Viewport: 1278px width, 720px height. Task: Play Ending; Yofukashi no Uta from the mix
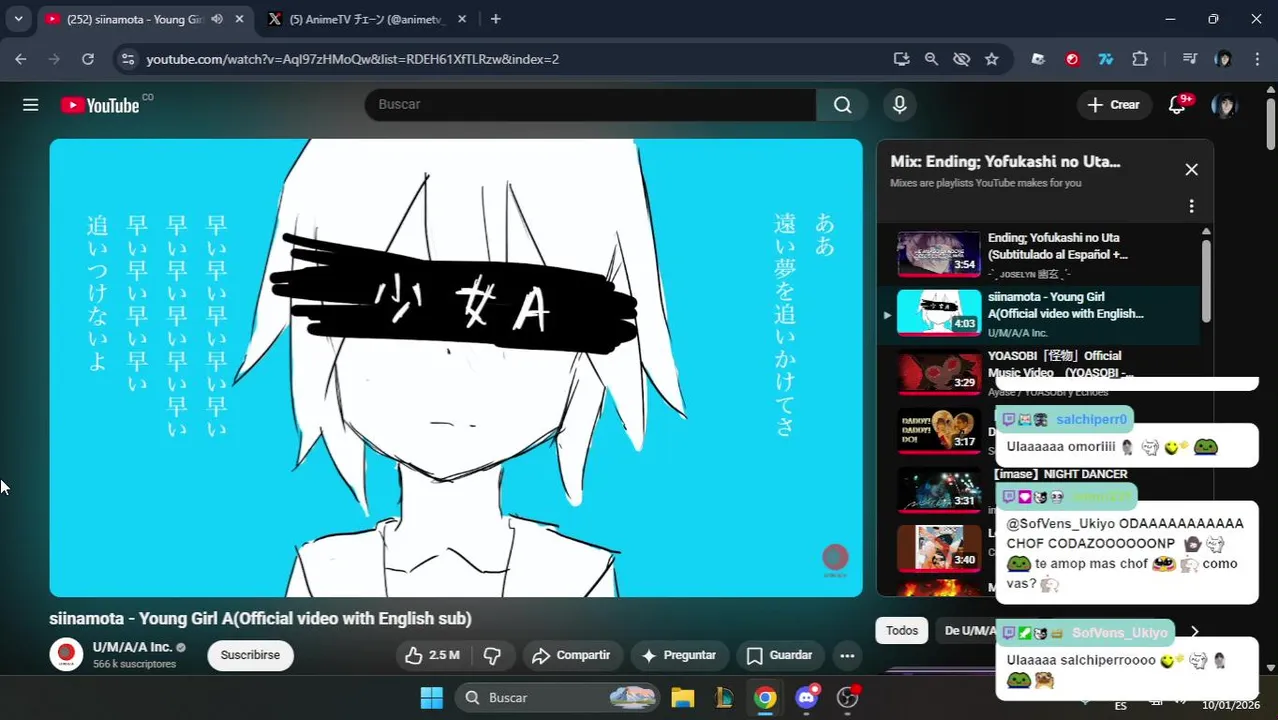pos(1038,256)
